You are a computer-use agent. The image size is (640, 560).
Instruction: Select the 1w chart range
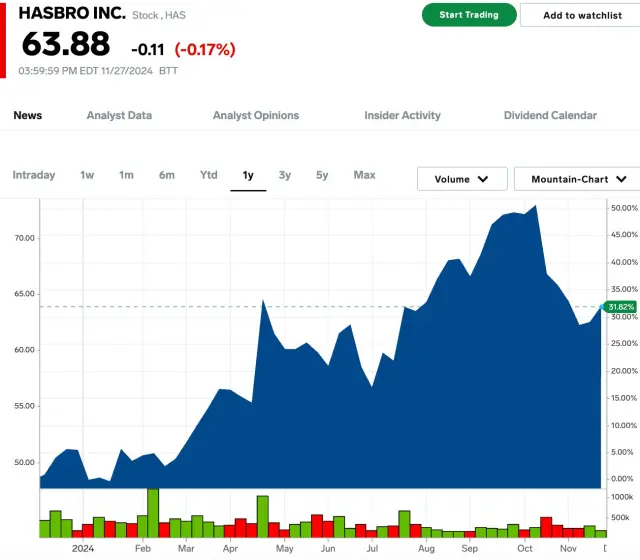[87, 175]
